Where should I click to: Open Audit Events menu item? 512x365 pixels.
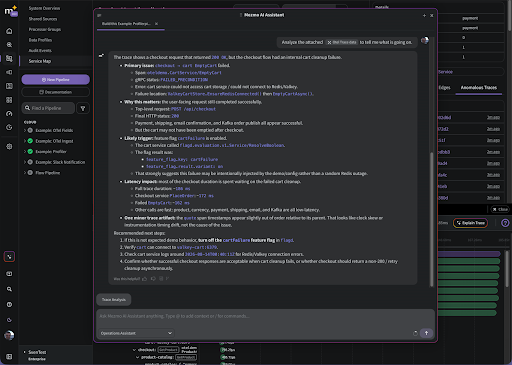[40, 51]
